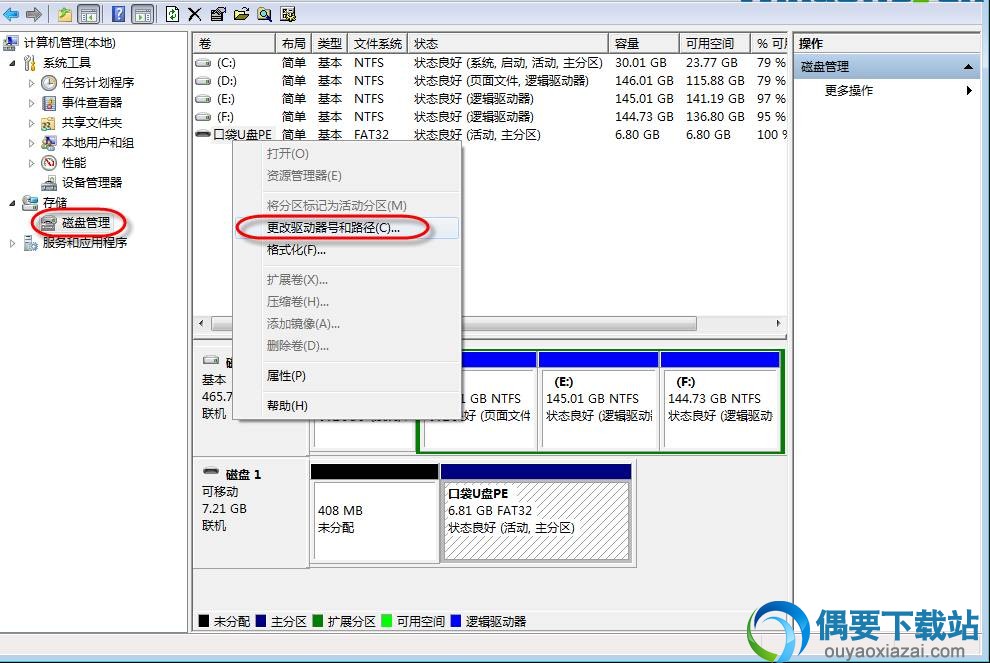
Task: Select the (E:) volume row drive icon
Action: tap(203, 99)
